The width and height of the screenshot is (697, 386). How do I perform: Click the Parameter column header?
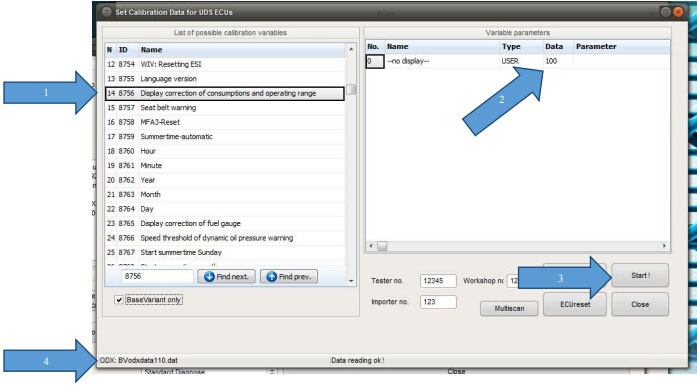621,47
